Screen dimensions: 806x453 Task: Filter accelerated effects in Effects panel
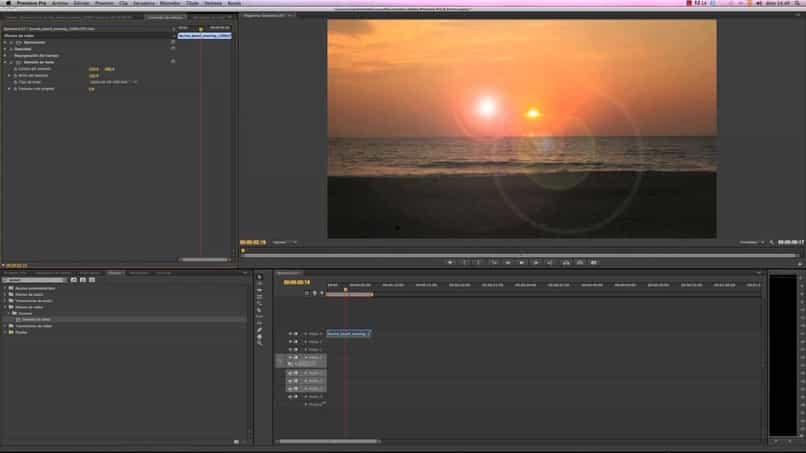74,280
